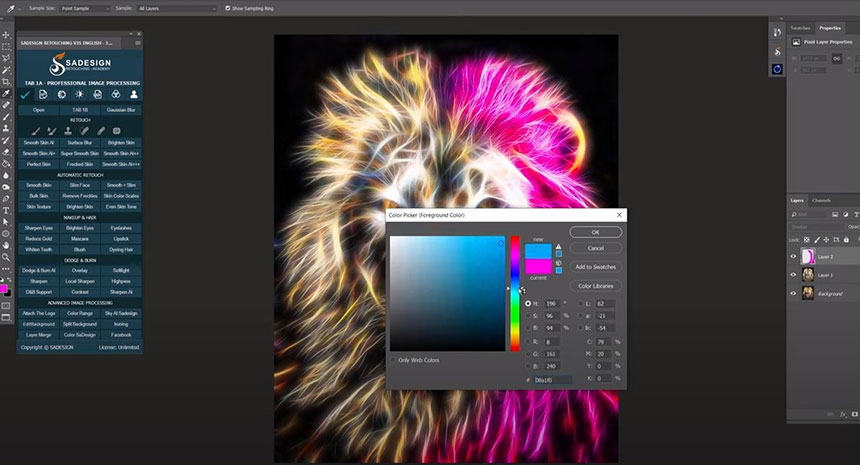Screen dimensions: 860x465
Task: Click Cancel in Color Picker
Action: (x=596, y=248)
